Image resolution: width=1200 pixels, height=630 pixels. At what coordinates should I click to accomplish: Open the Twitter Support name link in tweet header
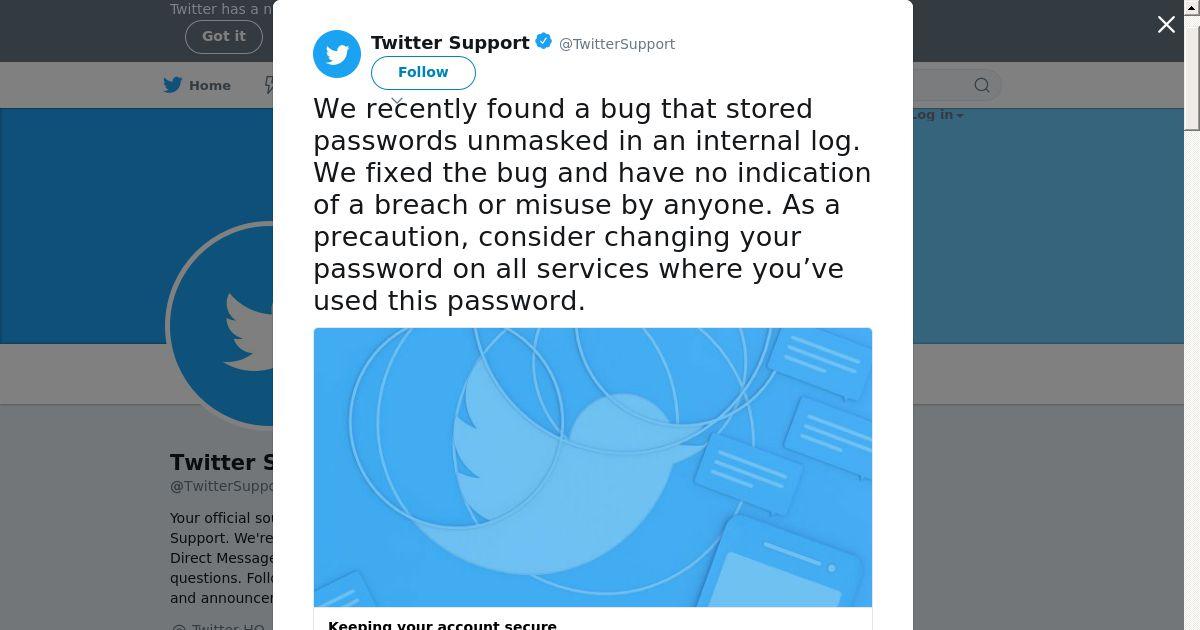(450, 43)
